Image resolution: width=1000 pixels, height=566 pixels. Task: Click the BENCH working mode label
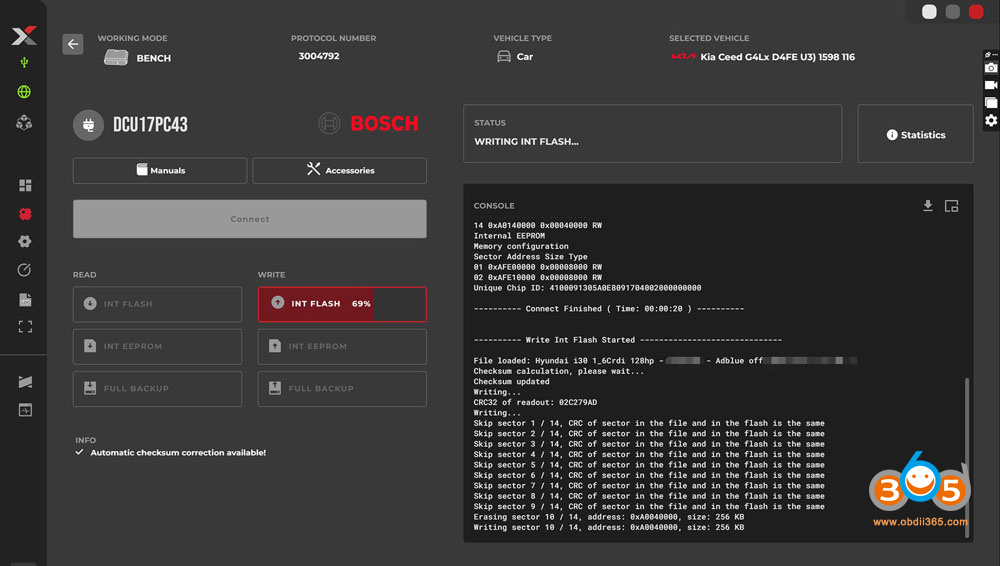pyautogui.click(x=154, y=58)
